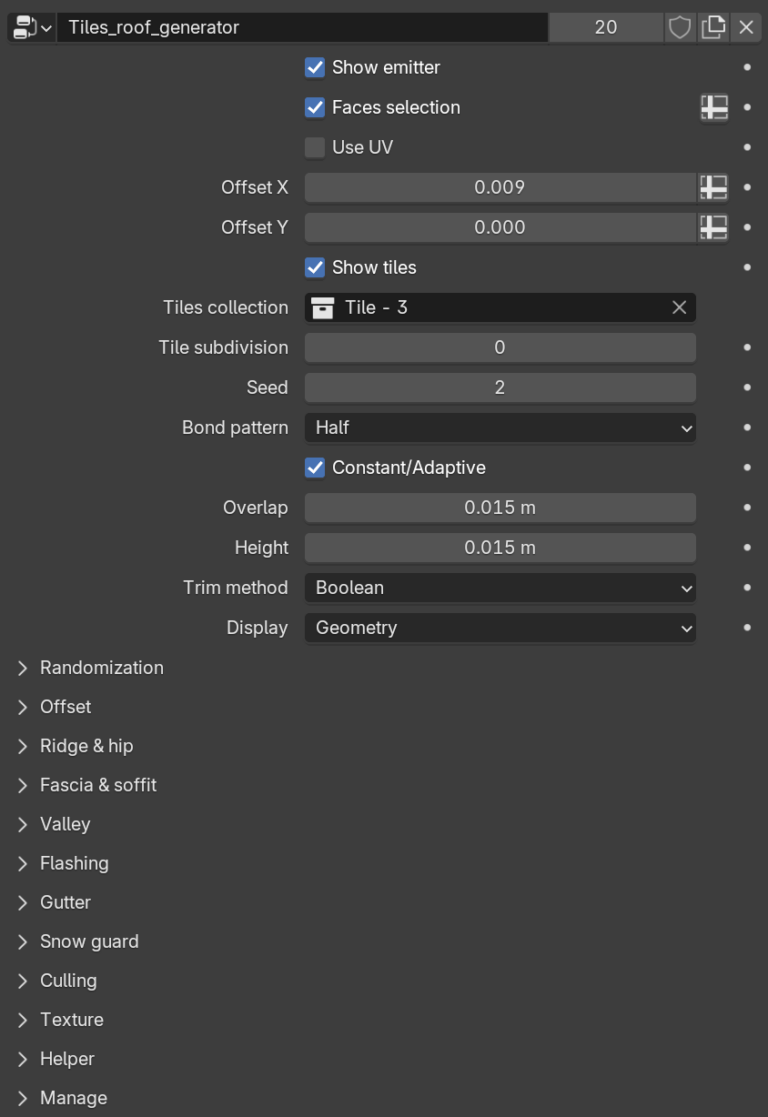This screenshot has height=1117, width=768.
Task: Open the Display mode dropdown
Action: tap(500, 627)
